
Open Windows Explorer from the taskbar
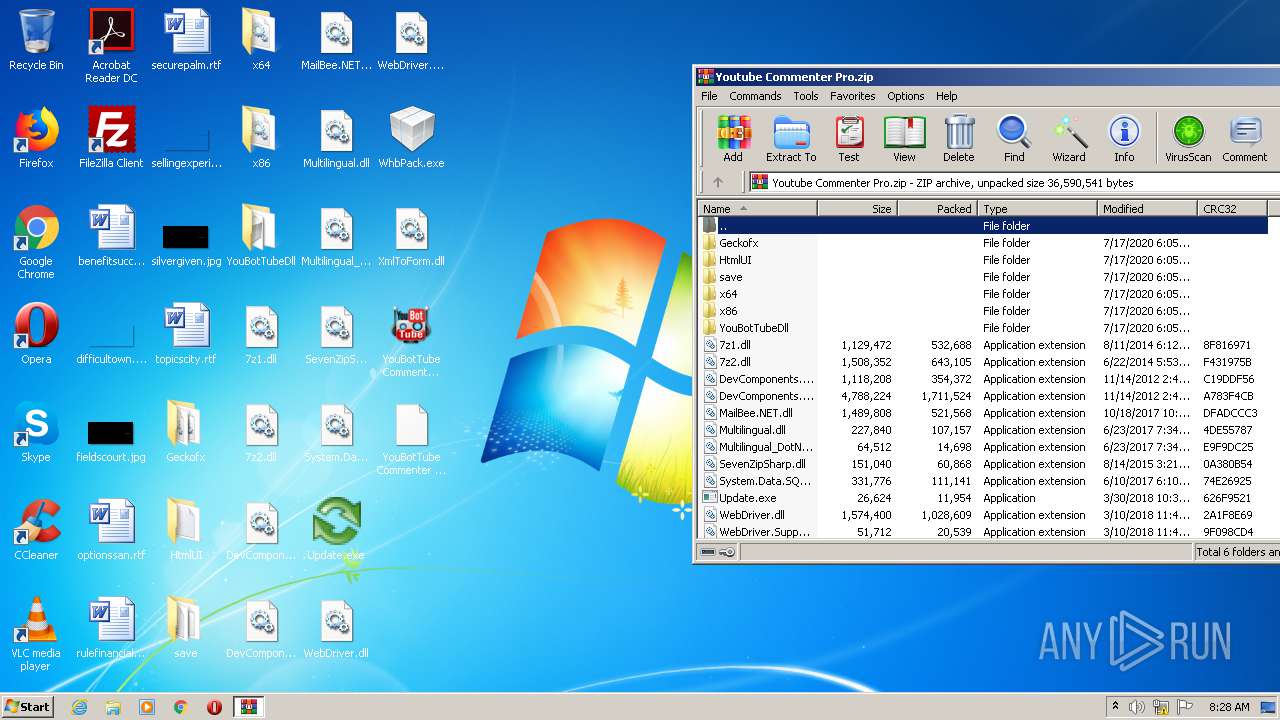tap(113, 707)
